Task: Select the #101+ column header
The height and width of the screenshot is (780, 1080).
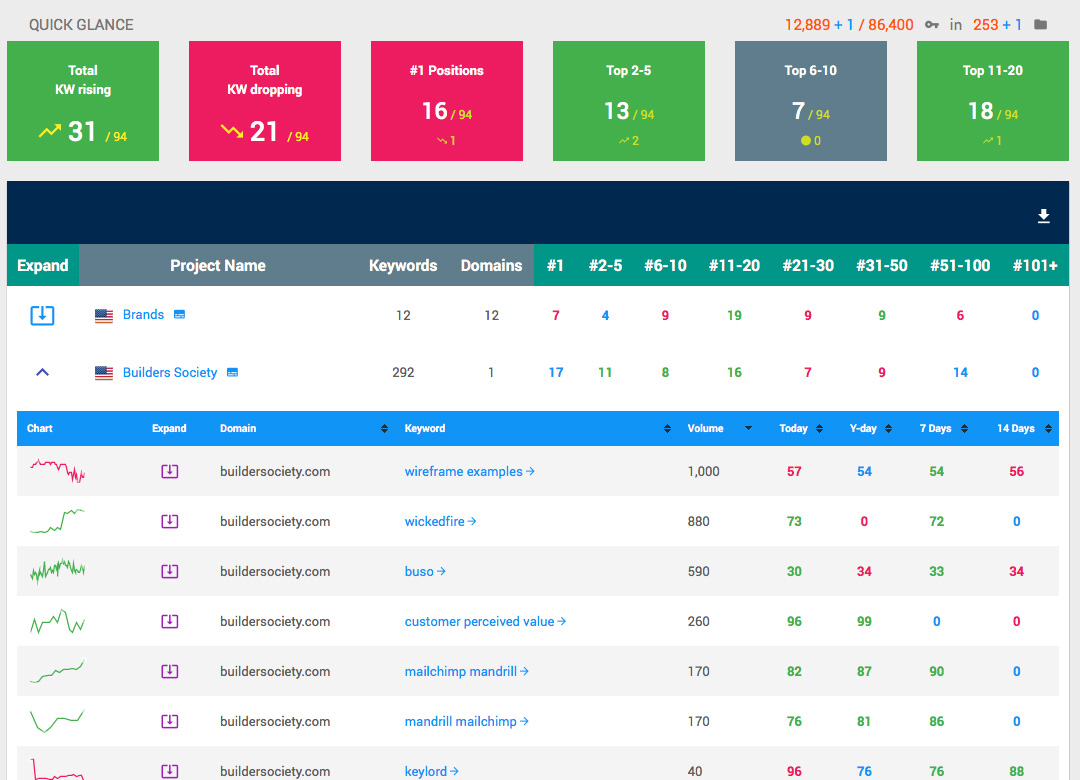Action: (1035, 265)
